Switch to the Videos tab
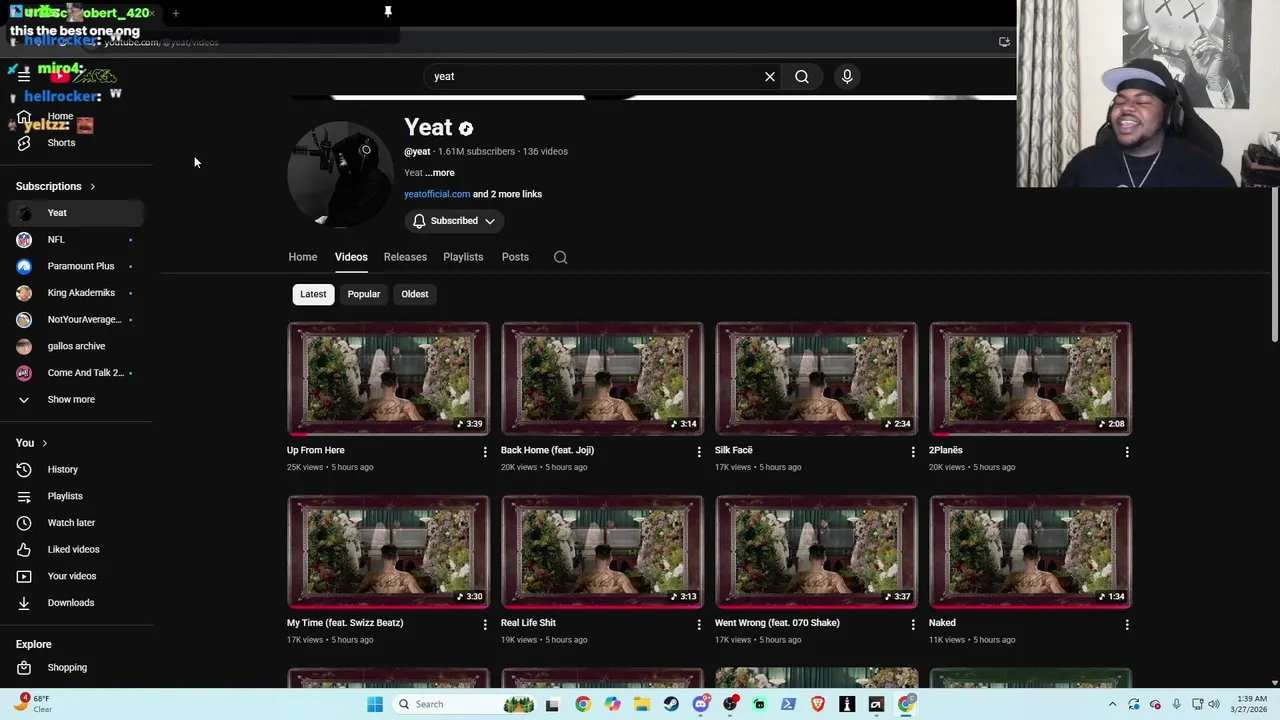Screen dimensions: 1280x720 (x=351, y=257)
